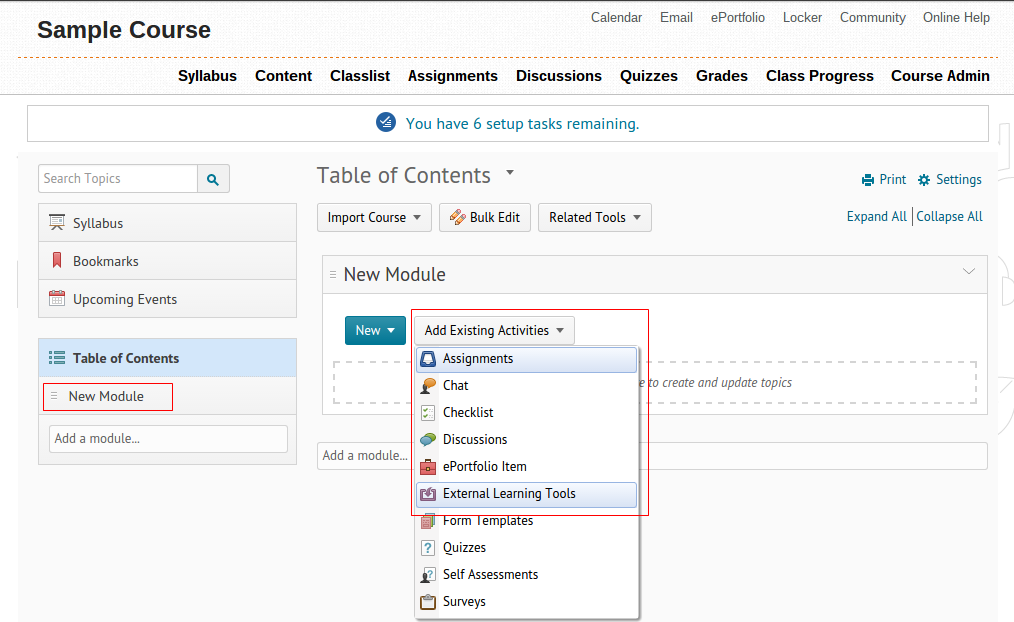Open Course Admin in the navbar
This screenshot has width=1014, height=622.
pyautogui.click(x=940, y=76)
